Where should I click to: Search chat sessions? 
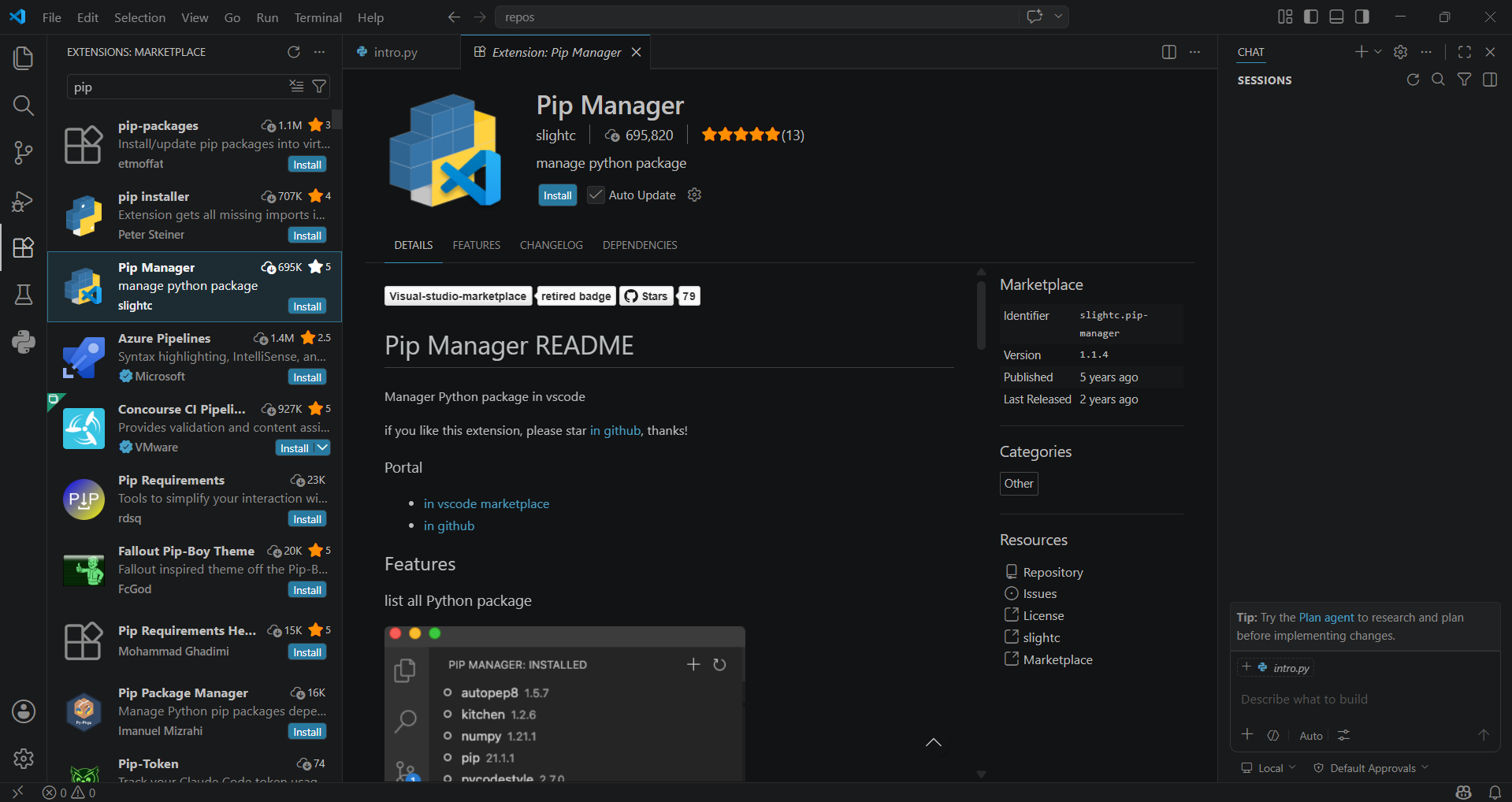pyautogui.click(x=1438, y=80)
